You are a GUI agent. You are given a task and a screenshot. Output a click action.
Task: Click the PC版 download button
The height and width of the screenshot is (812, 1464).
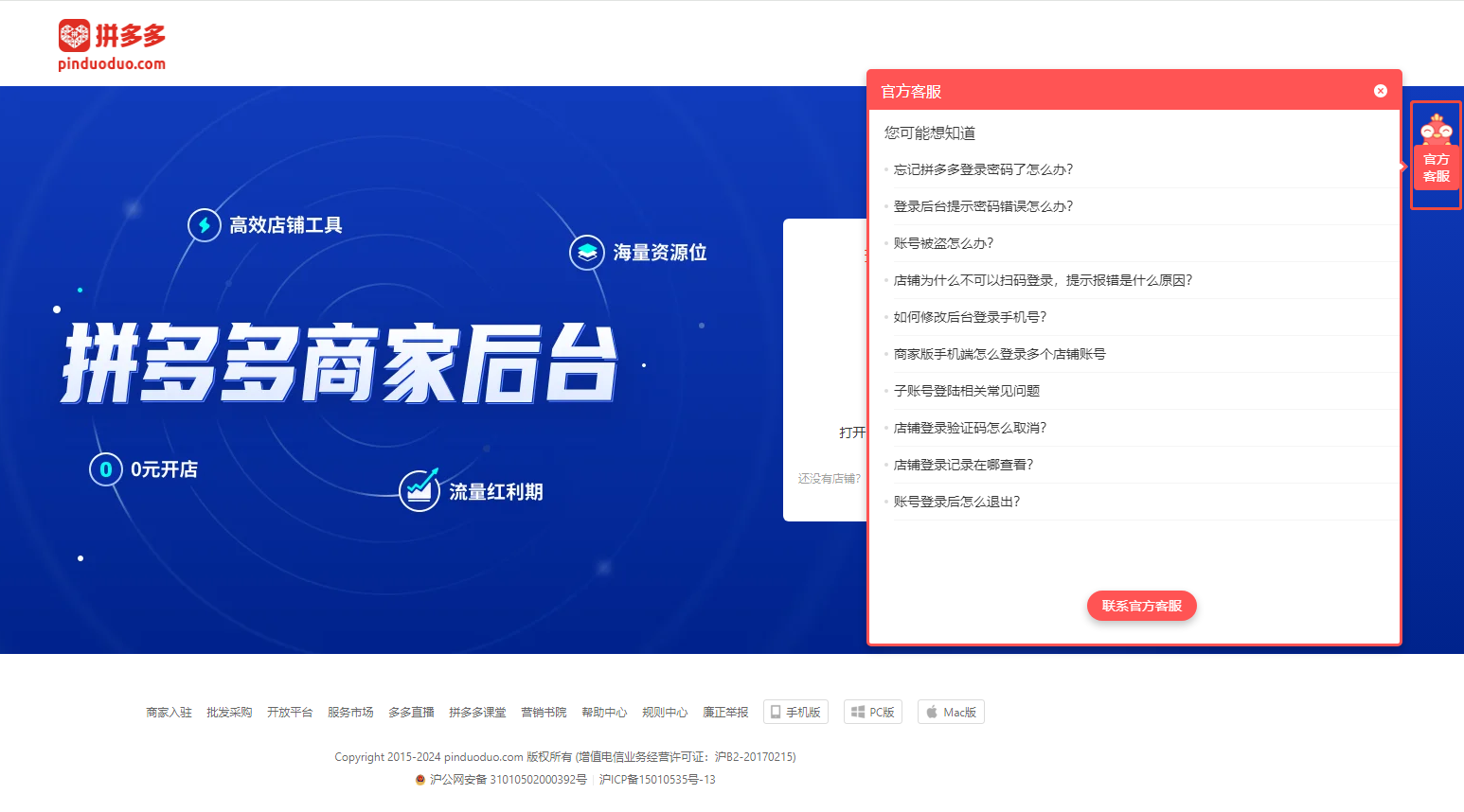tap(873, 712)
